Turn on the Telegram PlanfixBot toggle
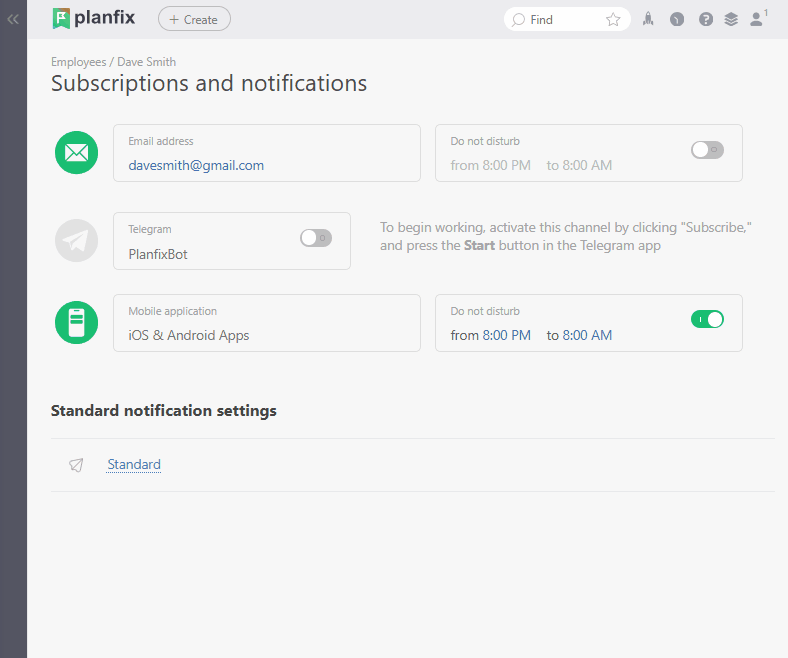Screen dimensions: 788x658 [x=316, y=238]
